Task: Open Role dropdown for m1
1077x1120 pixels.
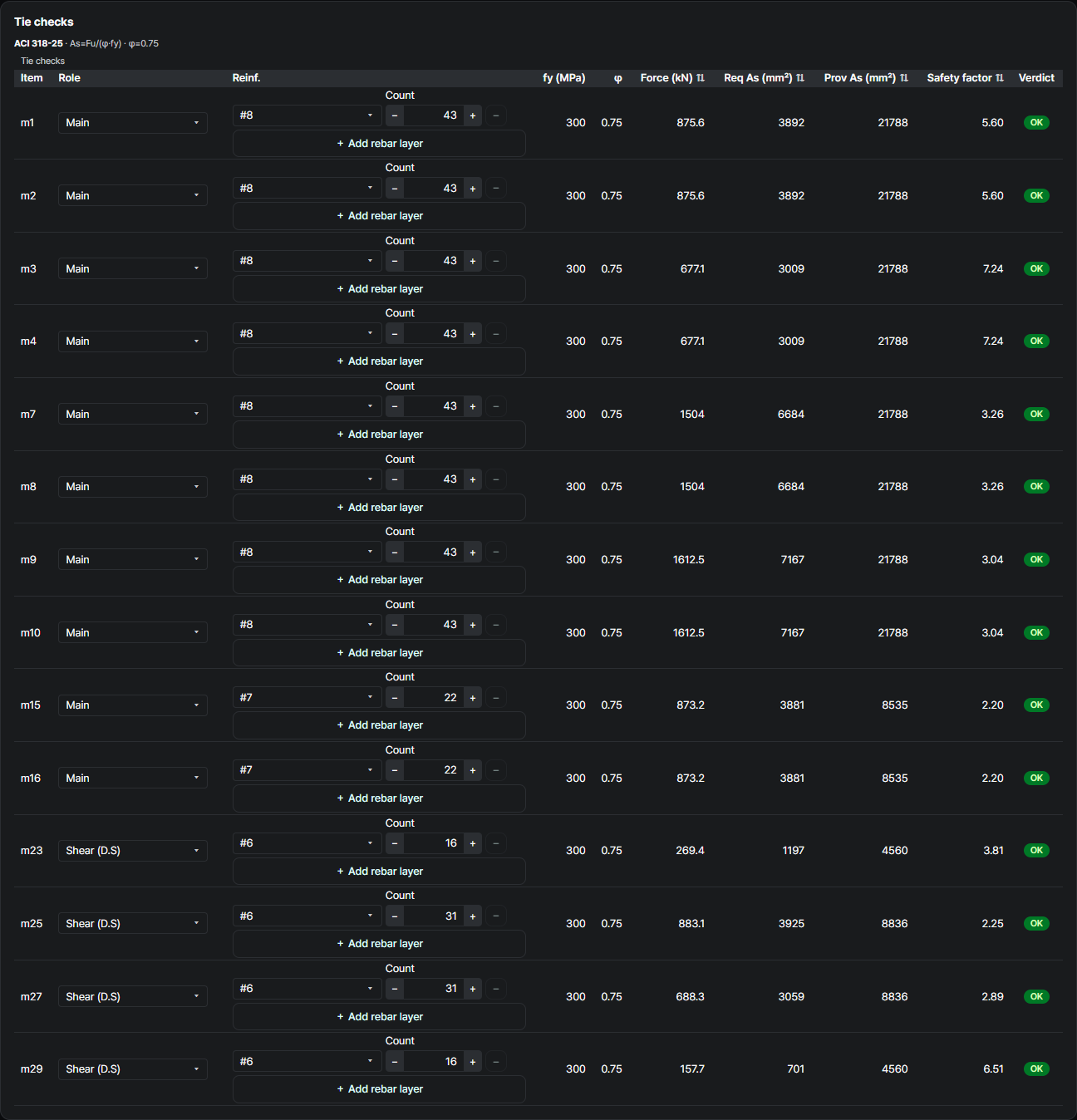Action: tap(133, 123)
